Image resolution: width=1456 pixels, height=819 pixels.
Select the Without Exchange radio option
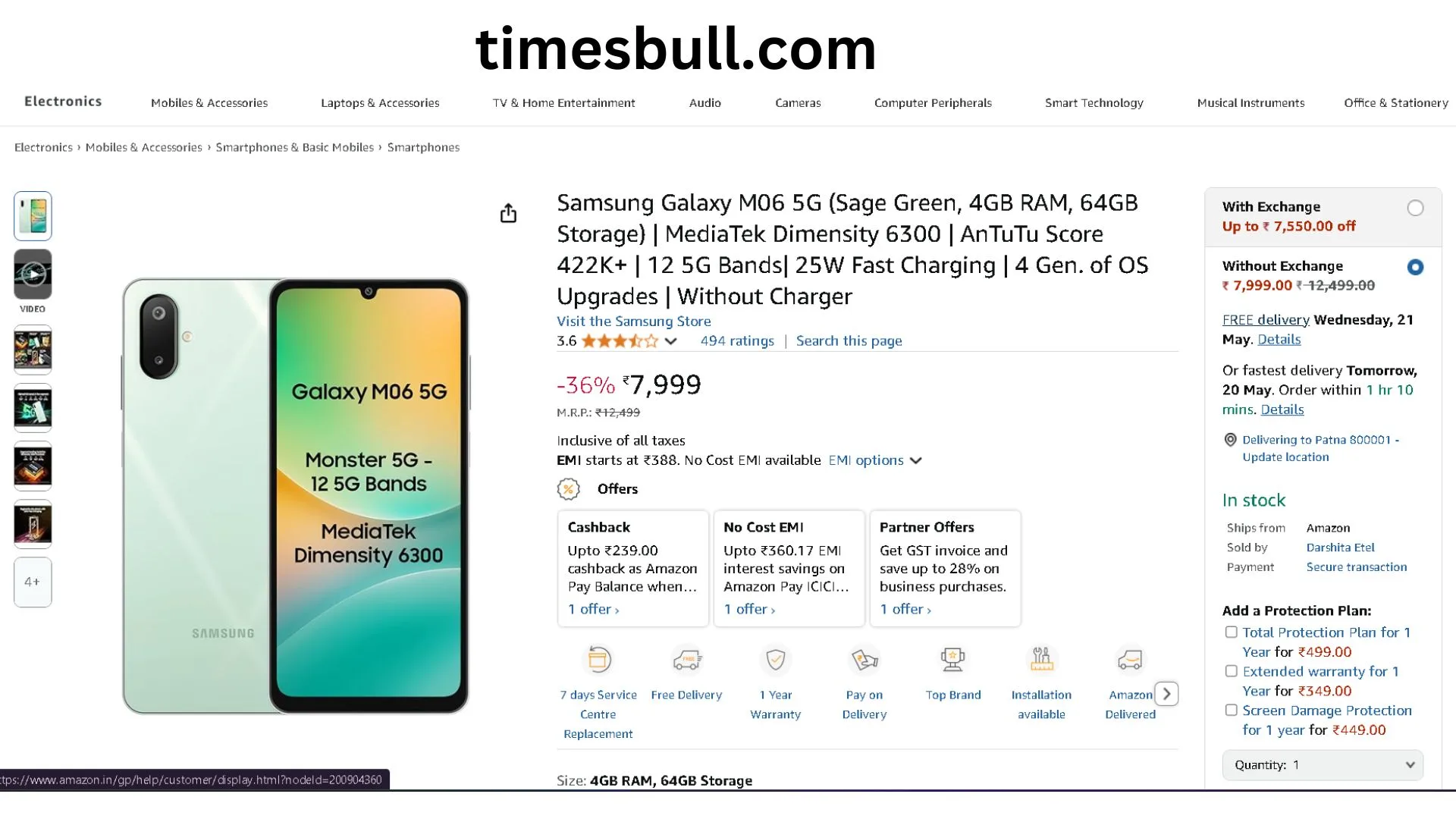click(1415, 267)
